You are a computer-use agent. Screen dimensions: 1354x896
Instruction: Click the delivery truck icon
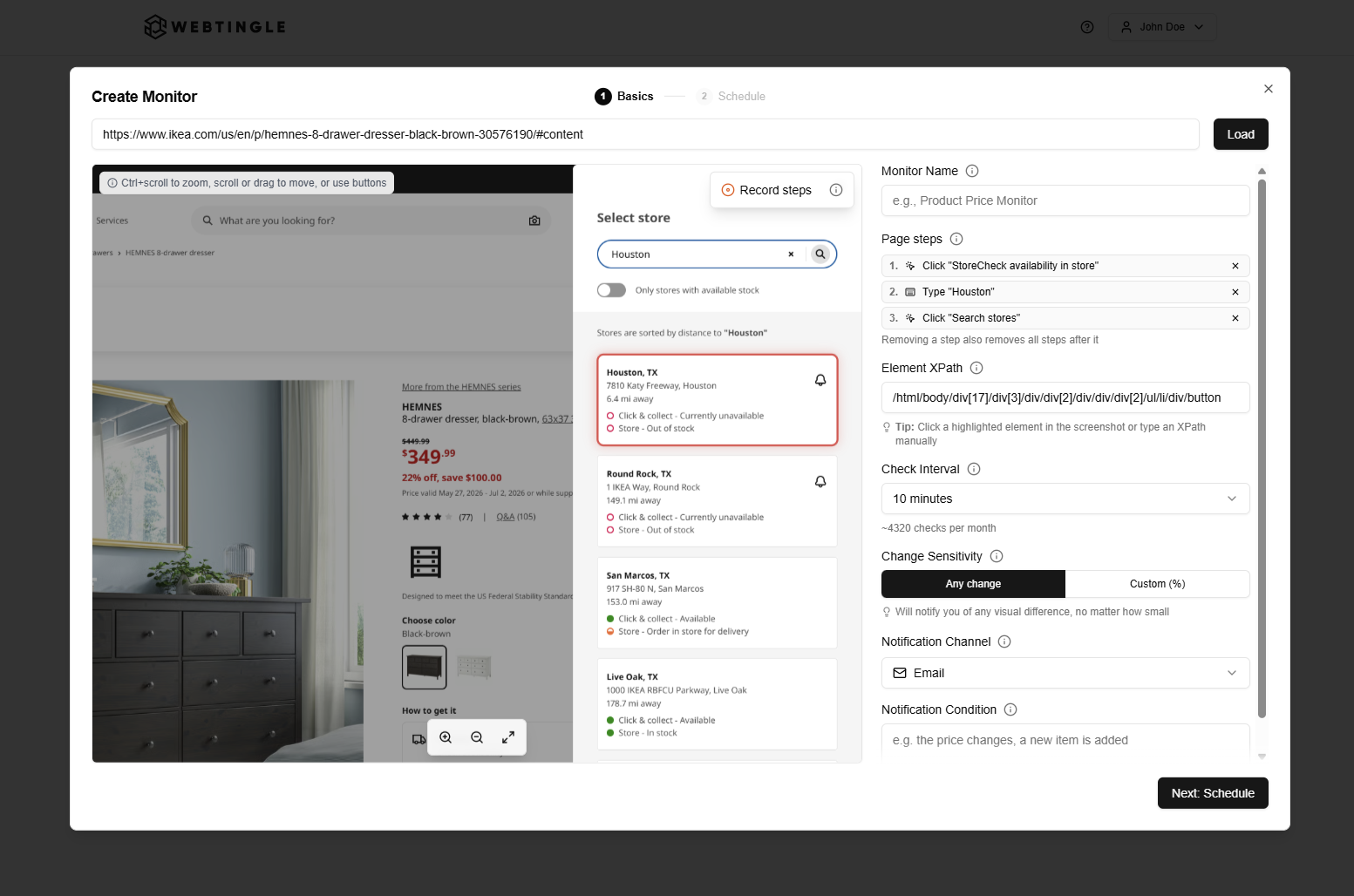click(x=418, y=739)
